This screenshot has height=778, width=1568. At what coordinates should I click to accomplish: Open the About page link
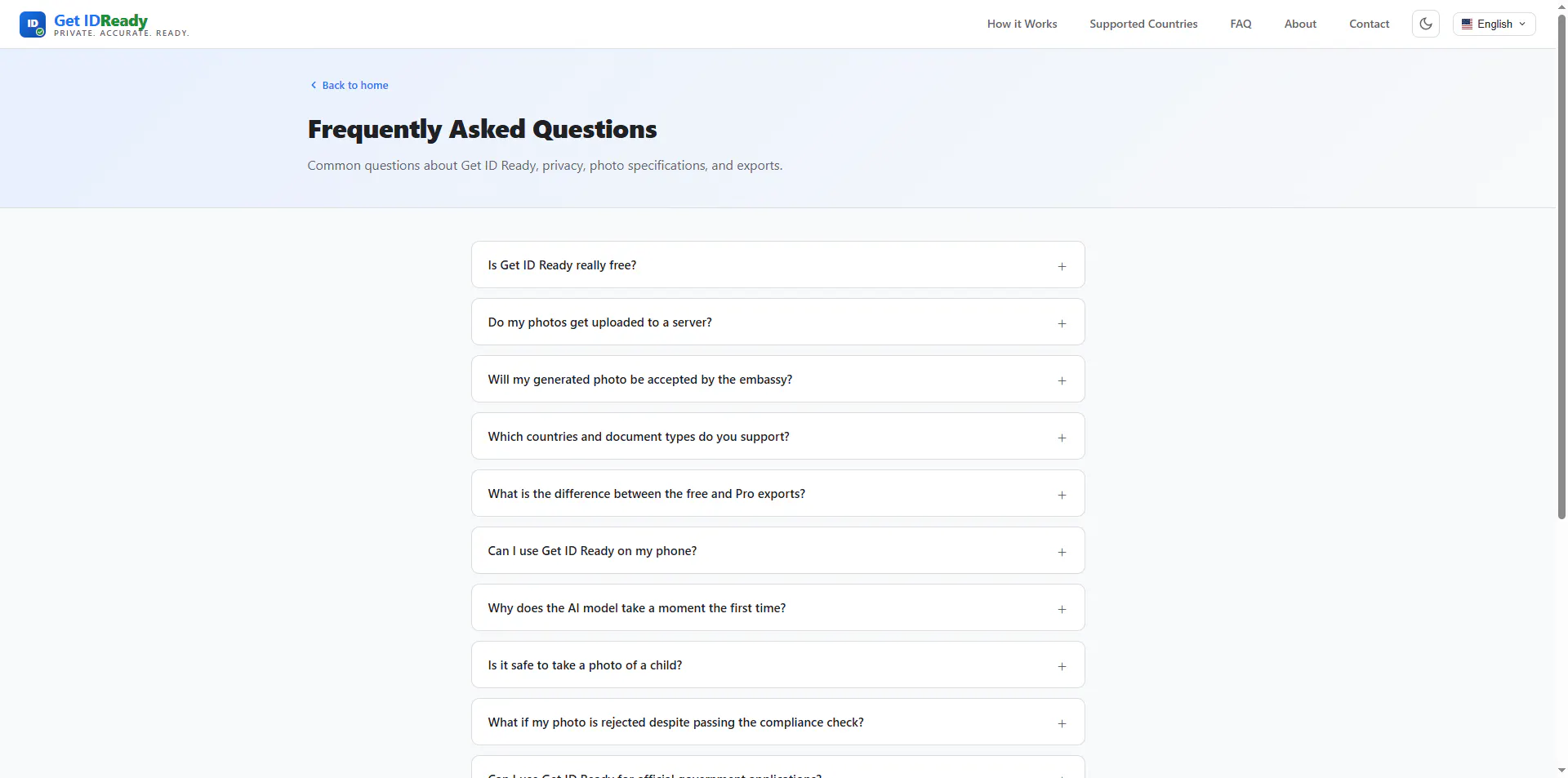[x=1300, y=24]
